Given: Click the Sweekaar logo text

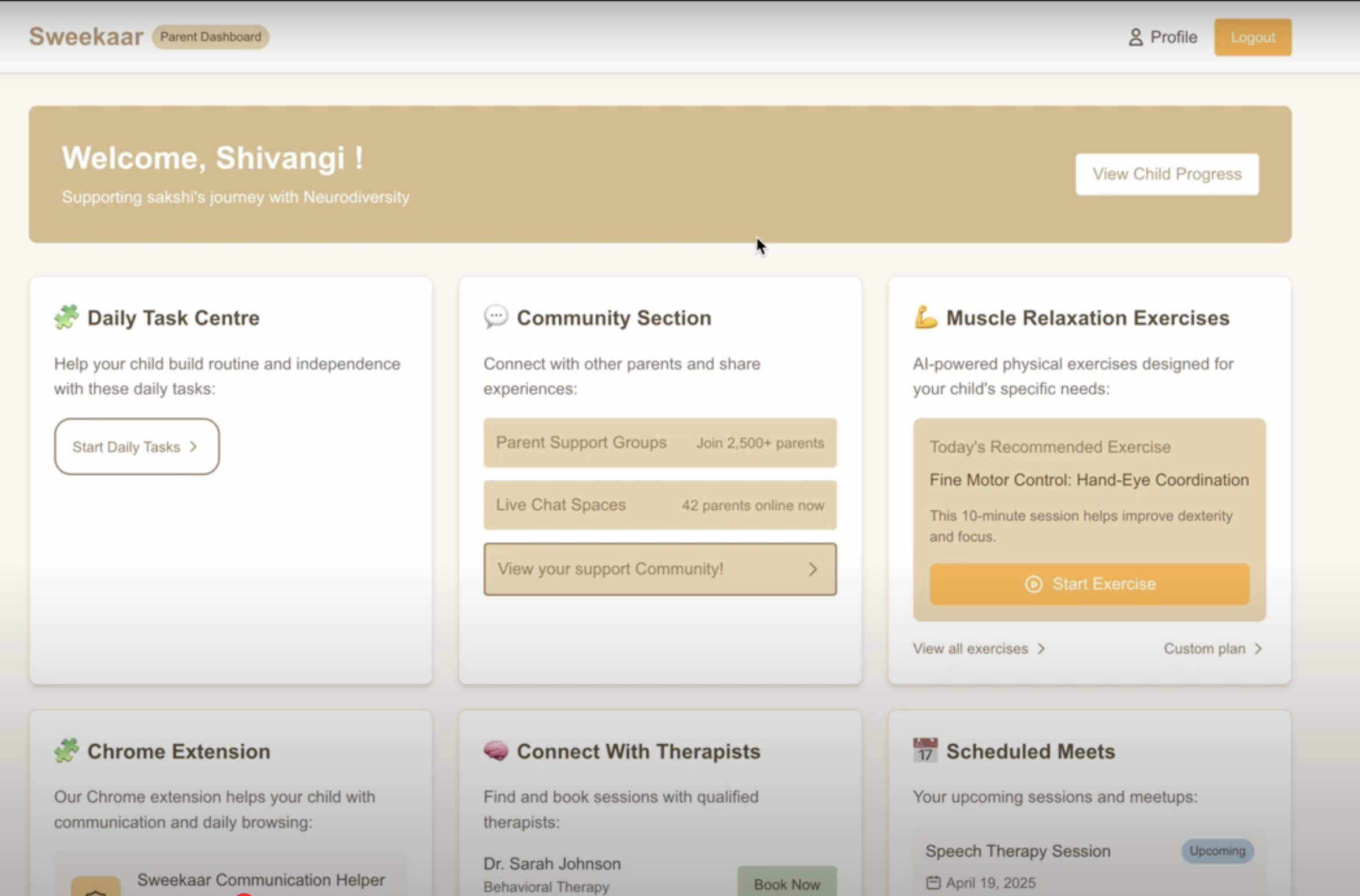Looking at the screenshot, I should point(86,37).
